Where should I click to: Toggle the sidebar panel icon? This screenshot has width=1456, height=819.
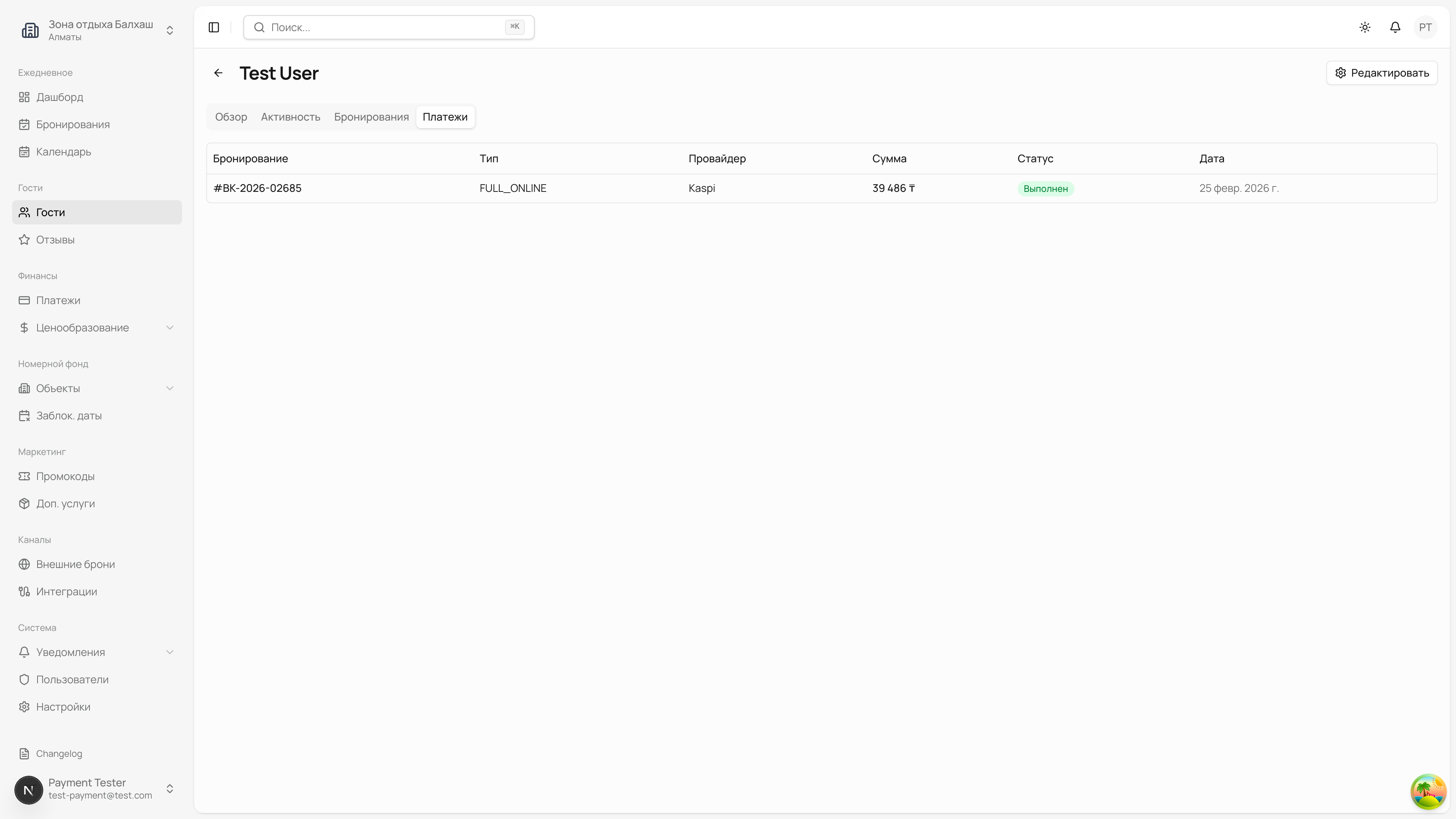tap(213, 27)
